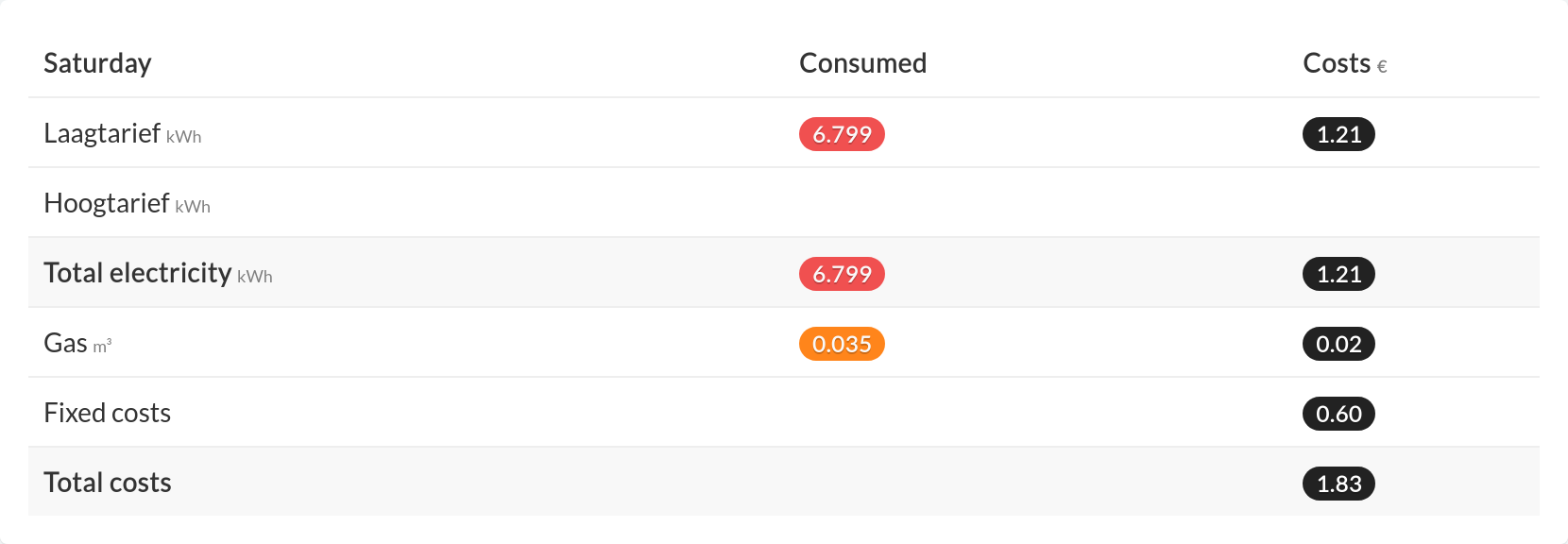
Task: Click the kWh unit beside Hoogtarief
Action: (193, 207)
